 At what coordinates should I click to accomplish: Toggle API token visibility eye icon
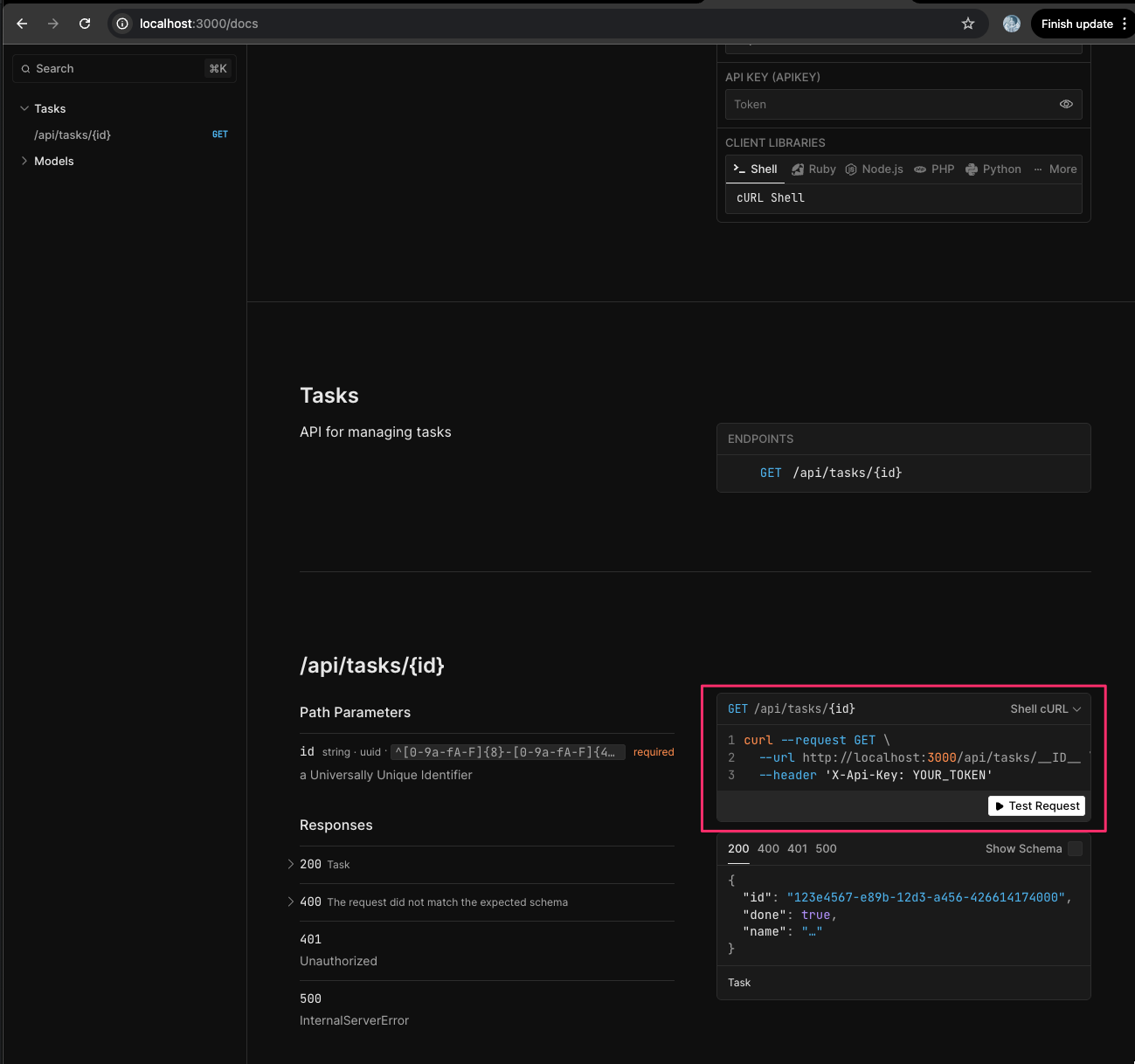coord(1066,104)
